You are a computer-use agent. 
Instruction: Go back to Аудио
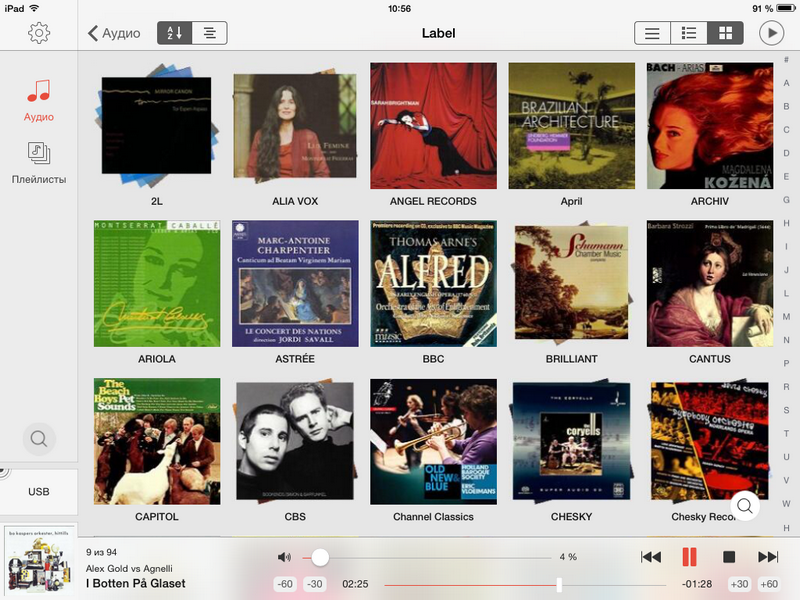(114, 33)
